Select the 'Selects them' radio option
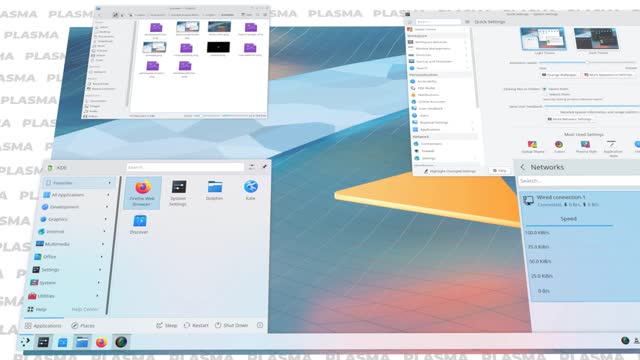Screen dimensions: 640x360 coord(545,94)
